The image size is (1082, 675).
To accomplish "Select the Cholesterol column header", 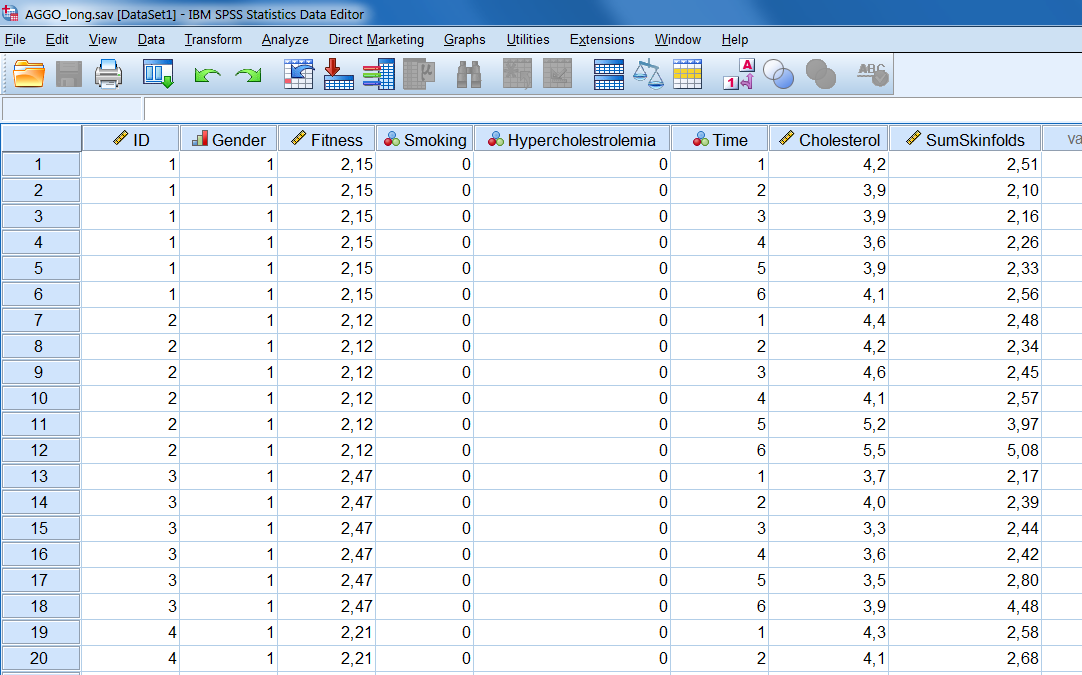I will point(829,139).
